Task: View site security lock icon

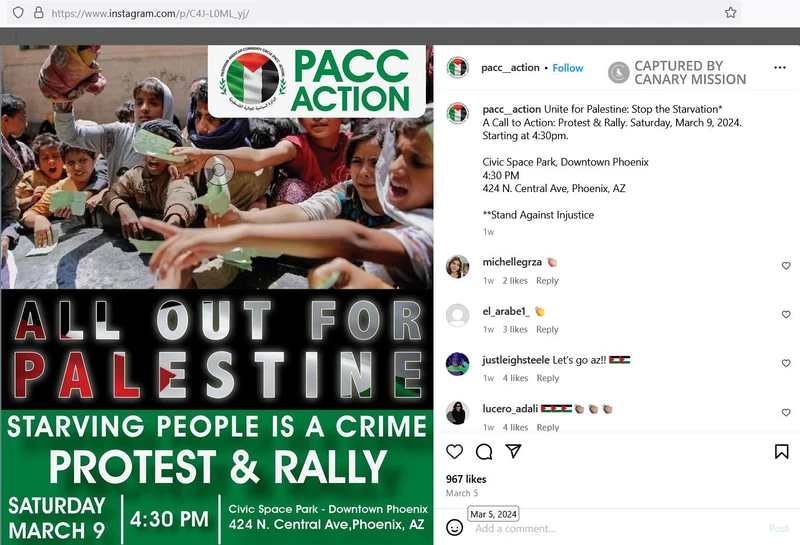Action: [x=38, y=13]
